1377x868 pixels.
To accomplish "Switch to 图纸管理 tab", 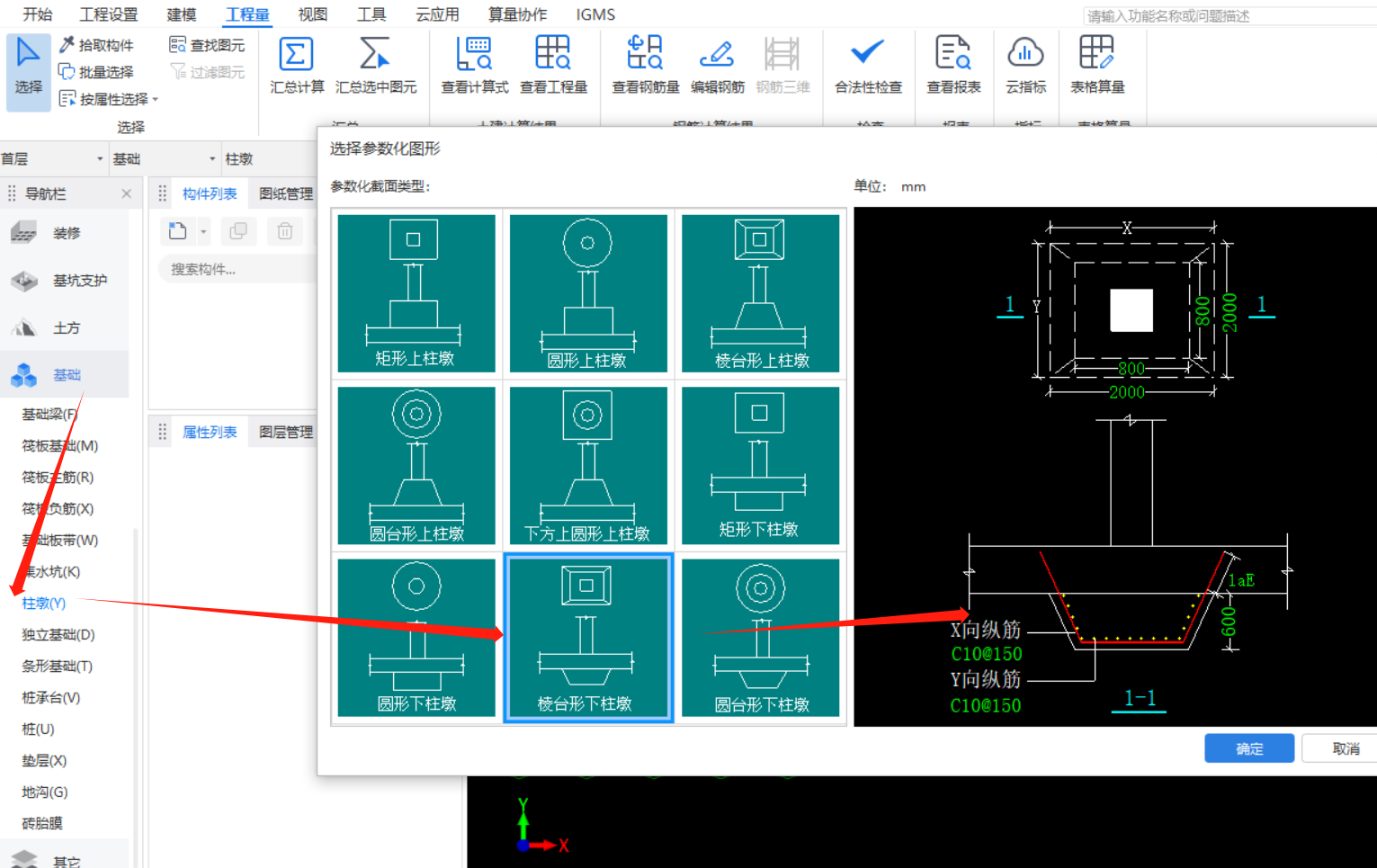I will (286, 193).
